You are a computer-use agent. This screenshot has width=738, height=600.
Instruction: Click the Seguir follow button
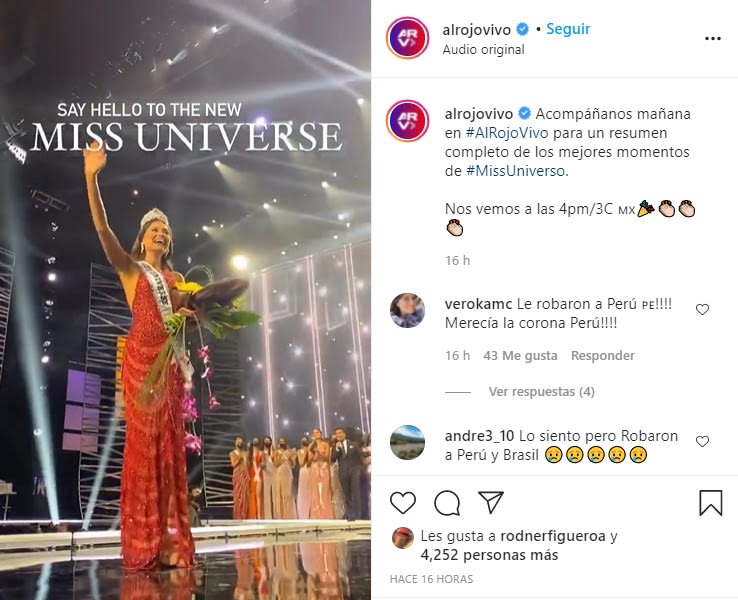click(x=568, y=29)
